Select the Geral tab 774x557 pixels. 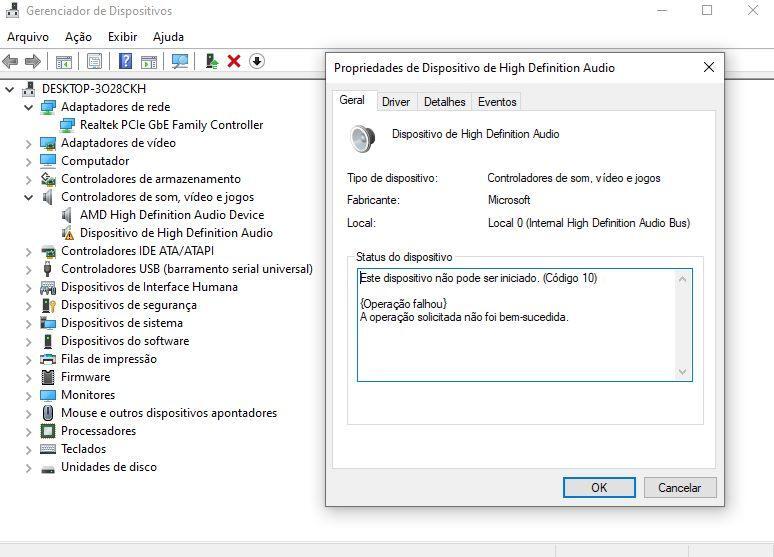tap(352, 100)
